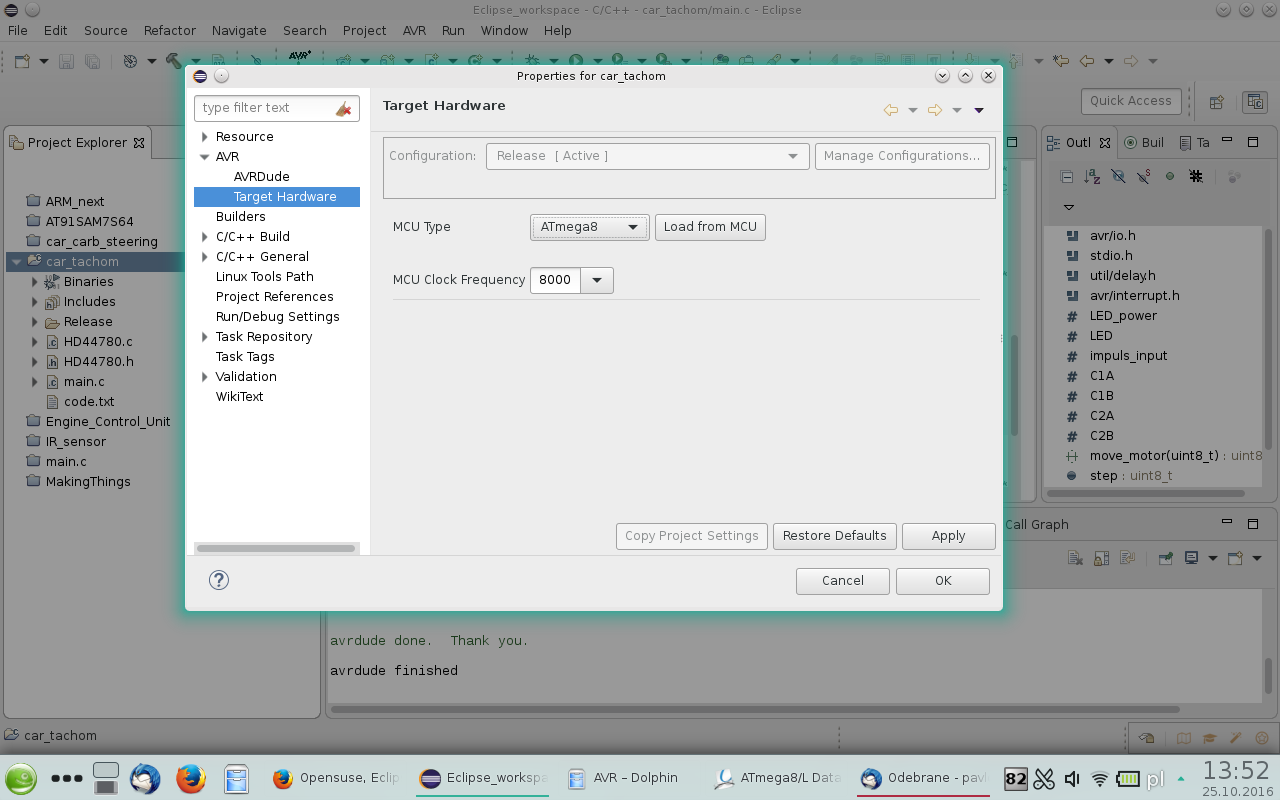This screenshot has height=800, width=1280.
Task: Expand the C/C++ Build node
Action: (205, 237)
